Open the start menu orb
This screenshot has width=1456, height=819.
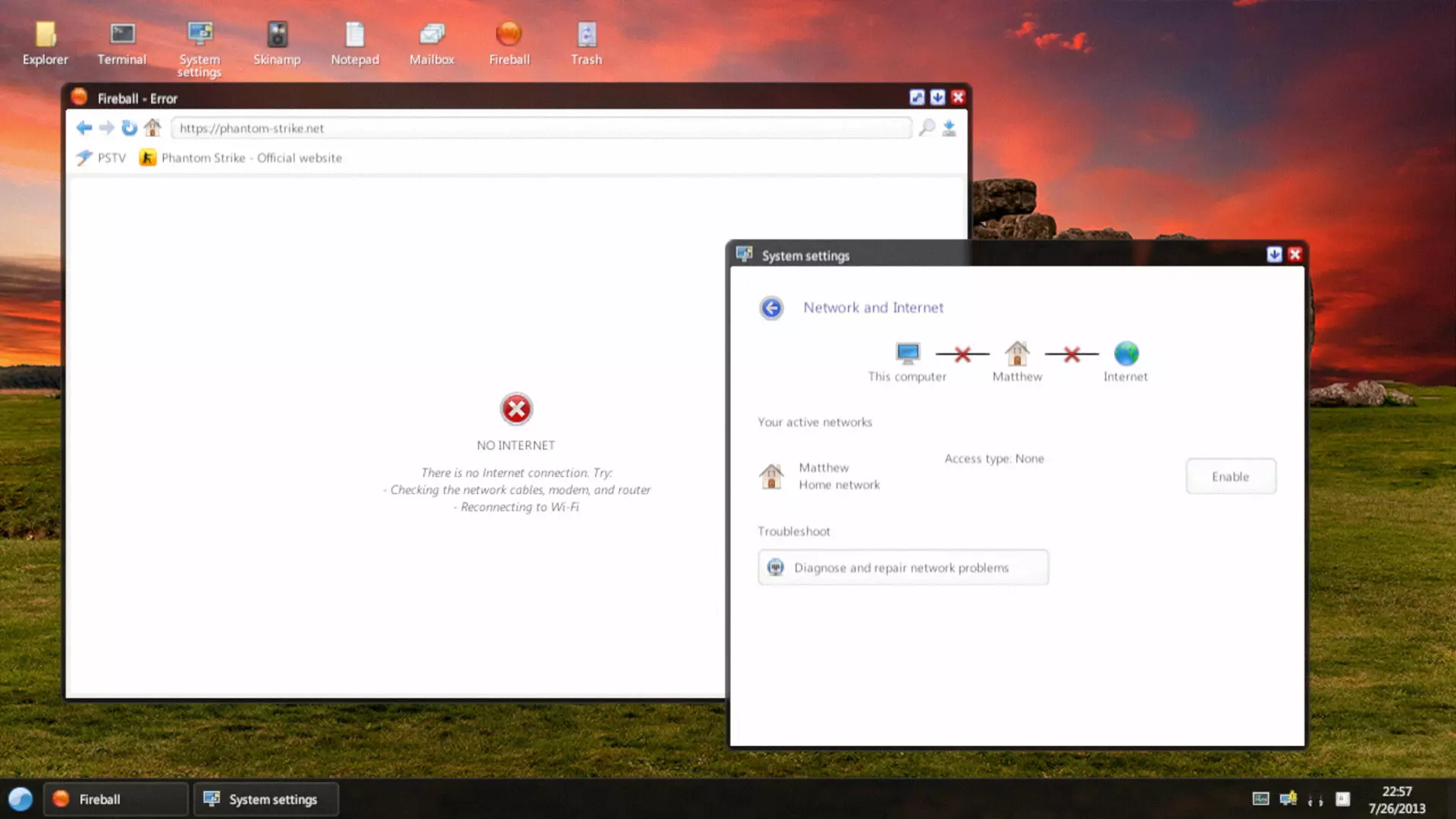[x=20, y=799]
